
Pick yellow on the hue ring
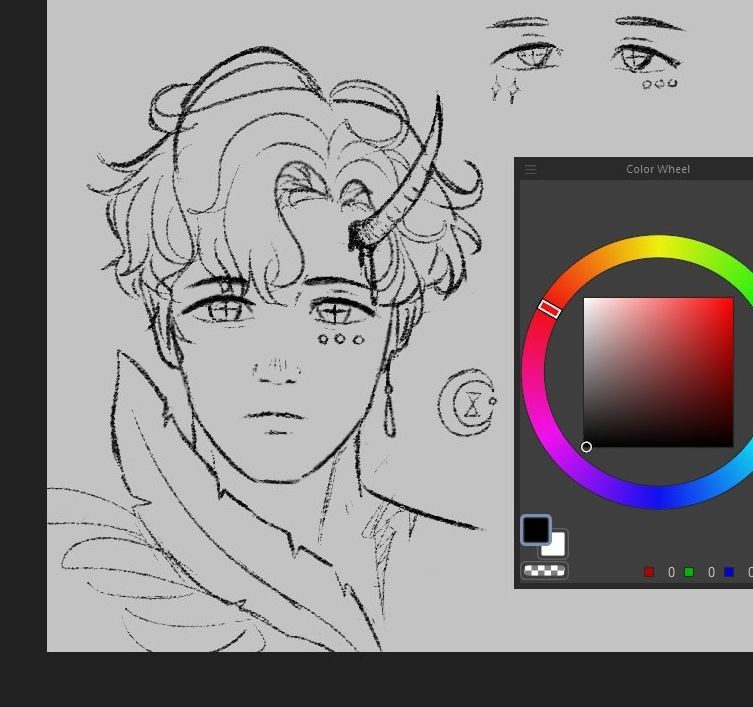(658, 246)
